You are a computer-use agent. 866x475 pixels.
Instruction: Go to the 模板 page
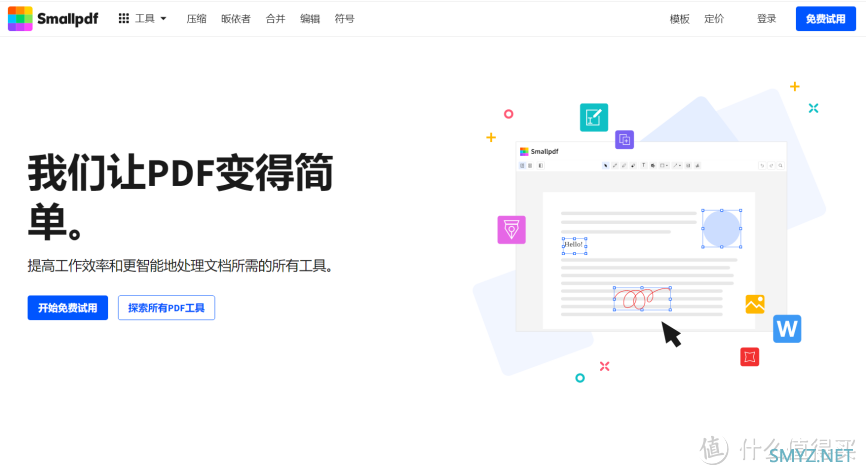click(x=680, y=19)
